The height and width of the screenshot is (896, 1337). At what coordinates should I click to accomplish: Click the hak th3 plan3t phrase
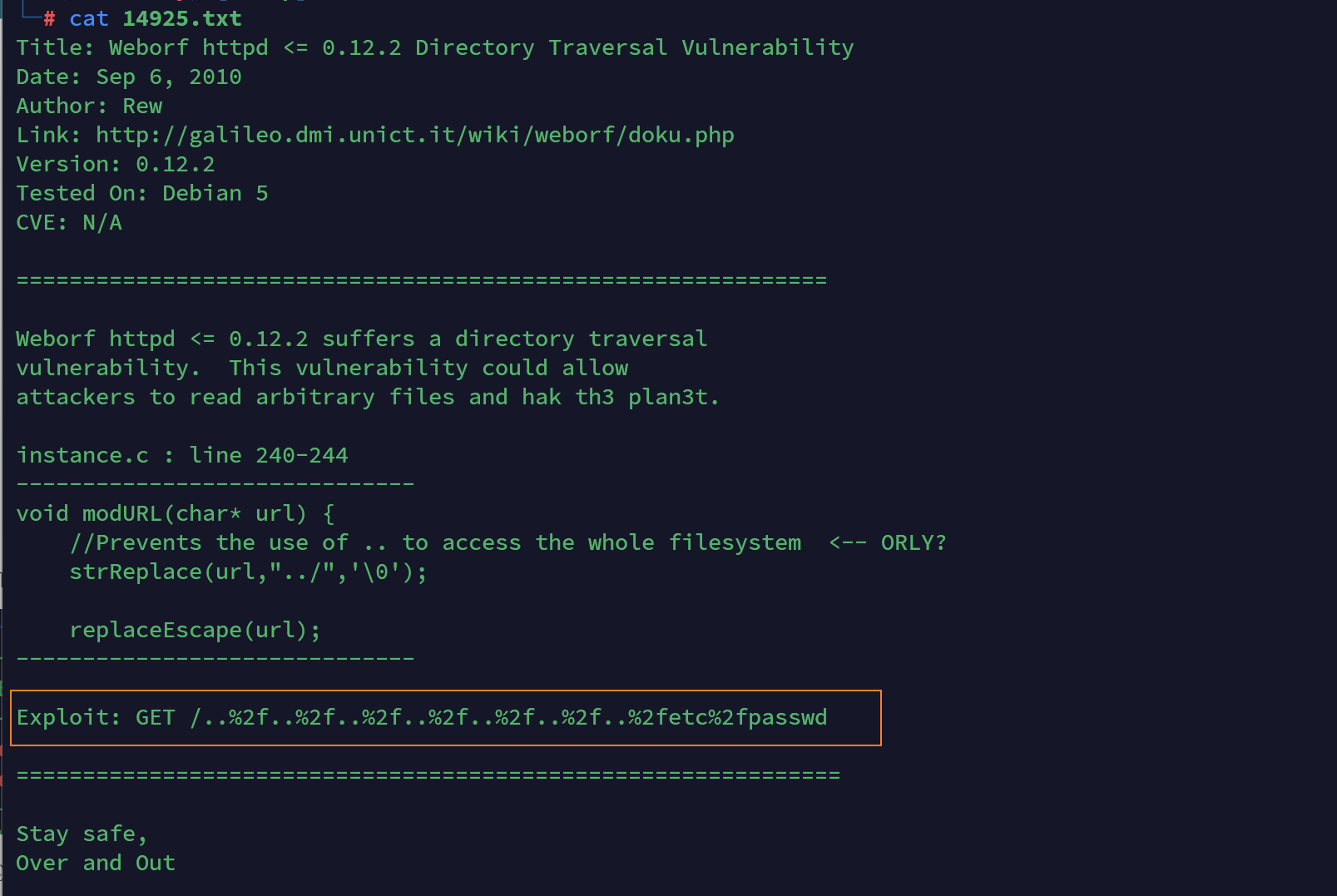[x=621, y=397]
